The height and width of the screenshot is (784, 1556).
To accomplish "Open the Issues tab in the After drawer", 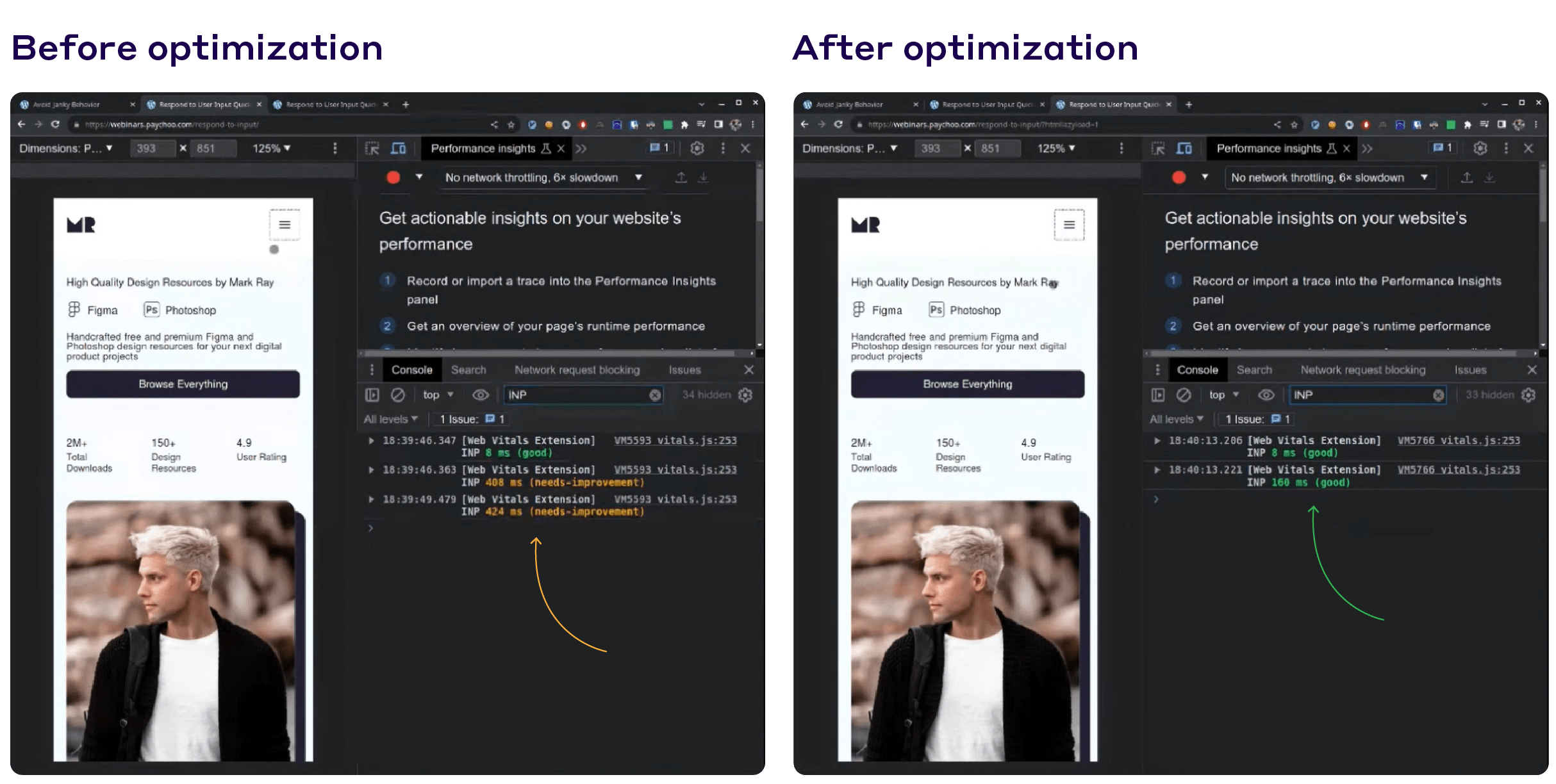I will [1470, 370].
